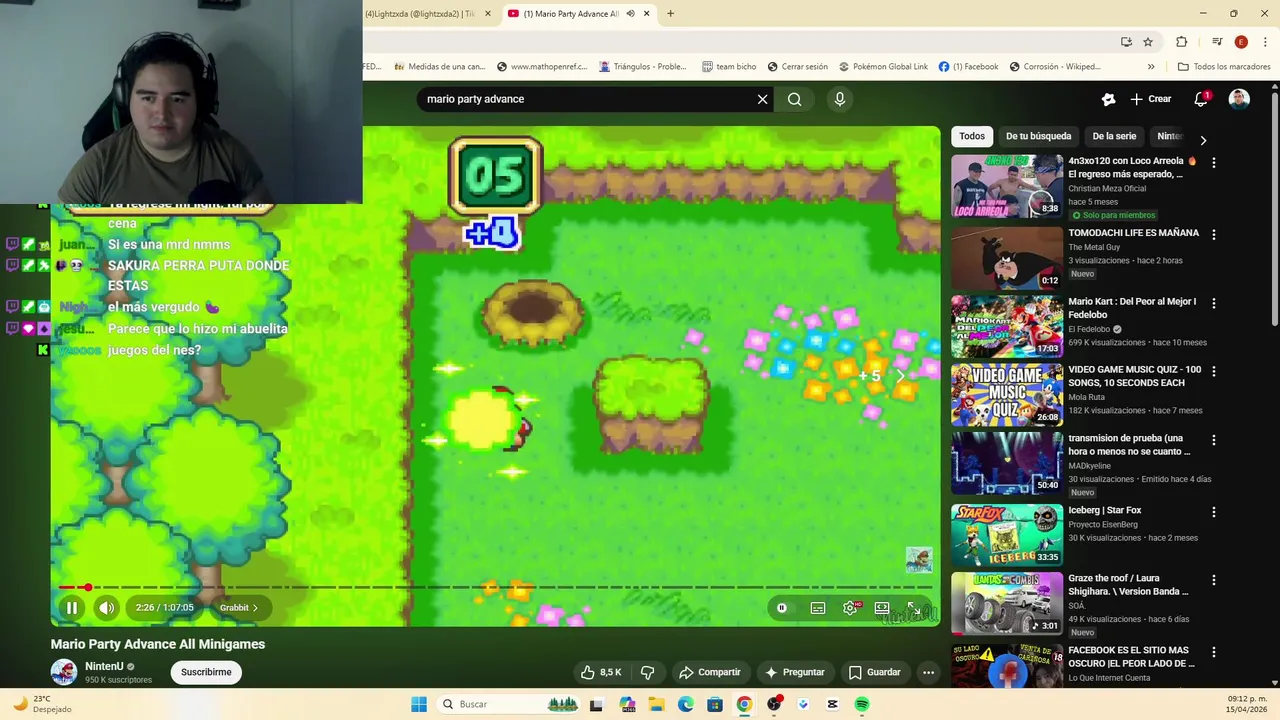Open options for Mario Kart Del Peor al Mejor
This screenshot has width=1280, height=720.
click(x=1214, y=303)
